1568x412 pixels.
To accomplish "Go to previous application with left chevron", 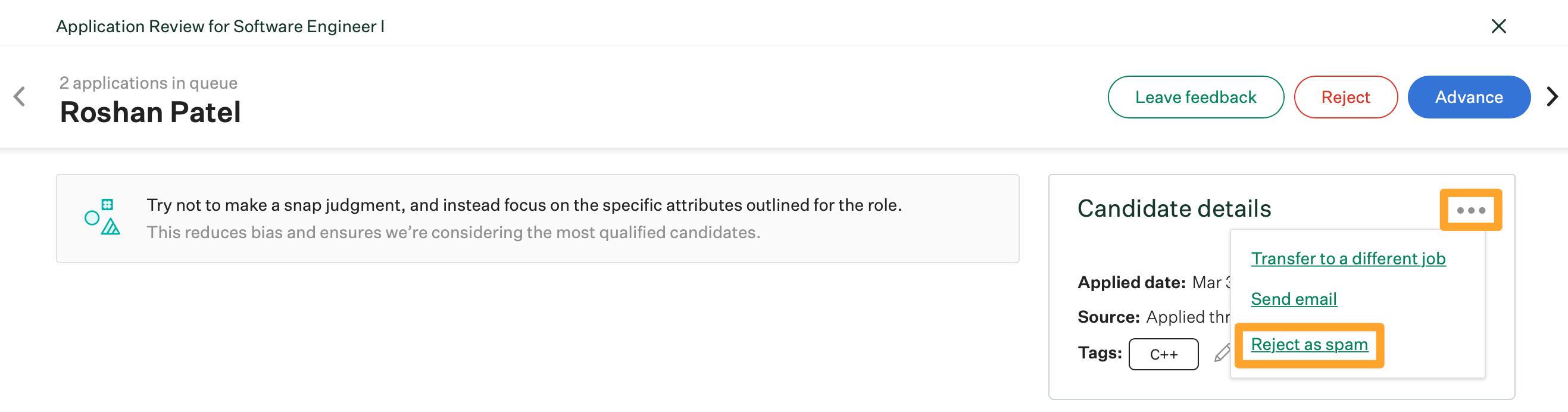I will tap(20, 97).
